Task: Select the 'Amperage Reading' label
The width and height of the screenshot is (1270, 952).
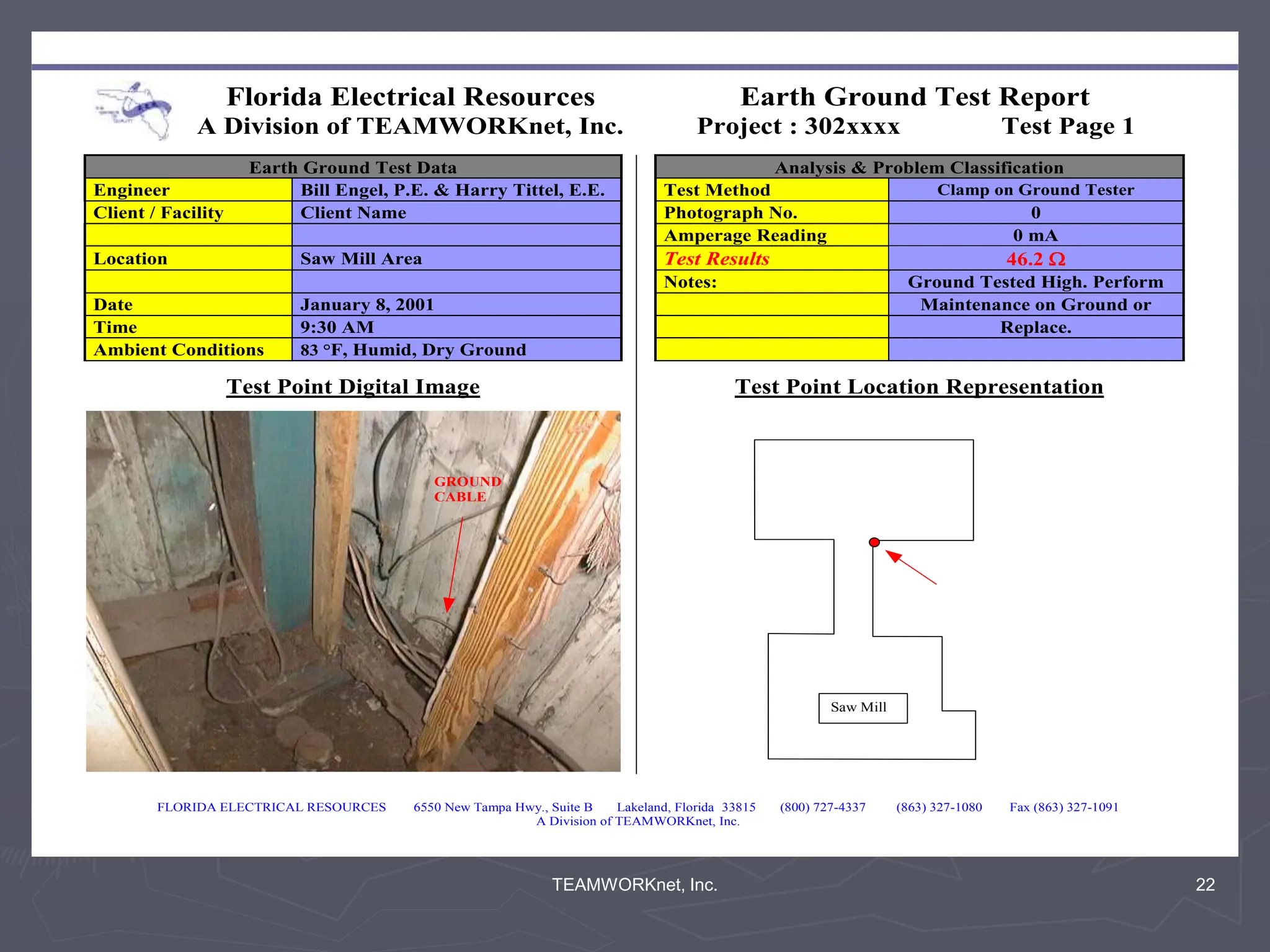Action: coord(772,236)
